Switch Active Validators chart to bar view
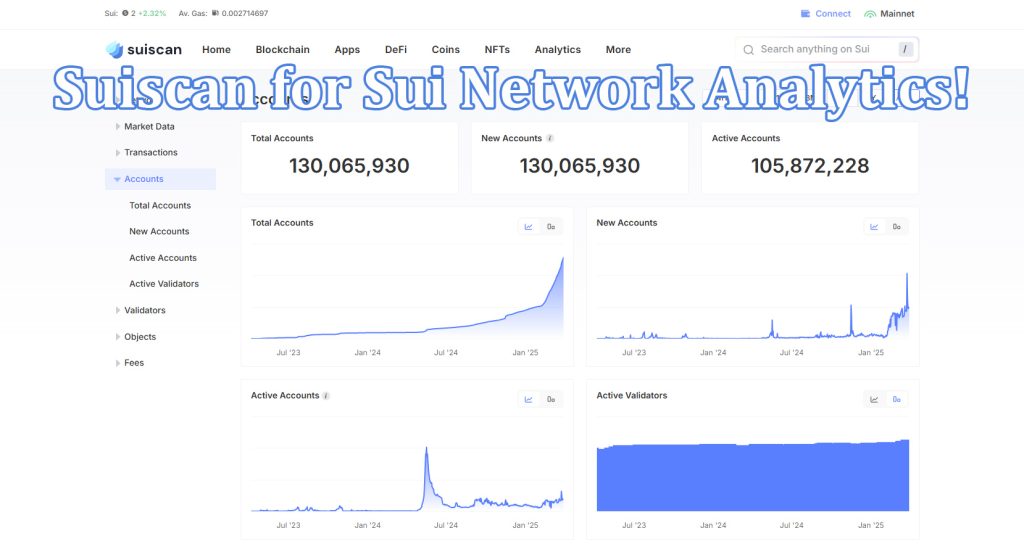 click(897, 399)
